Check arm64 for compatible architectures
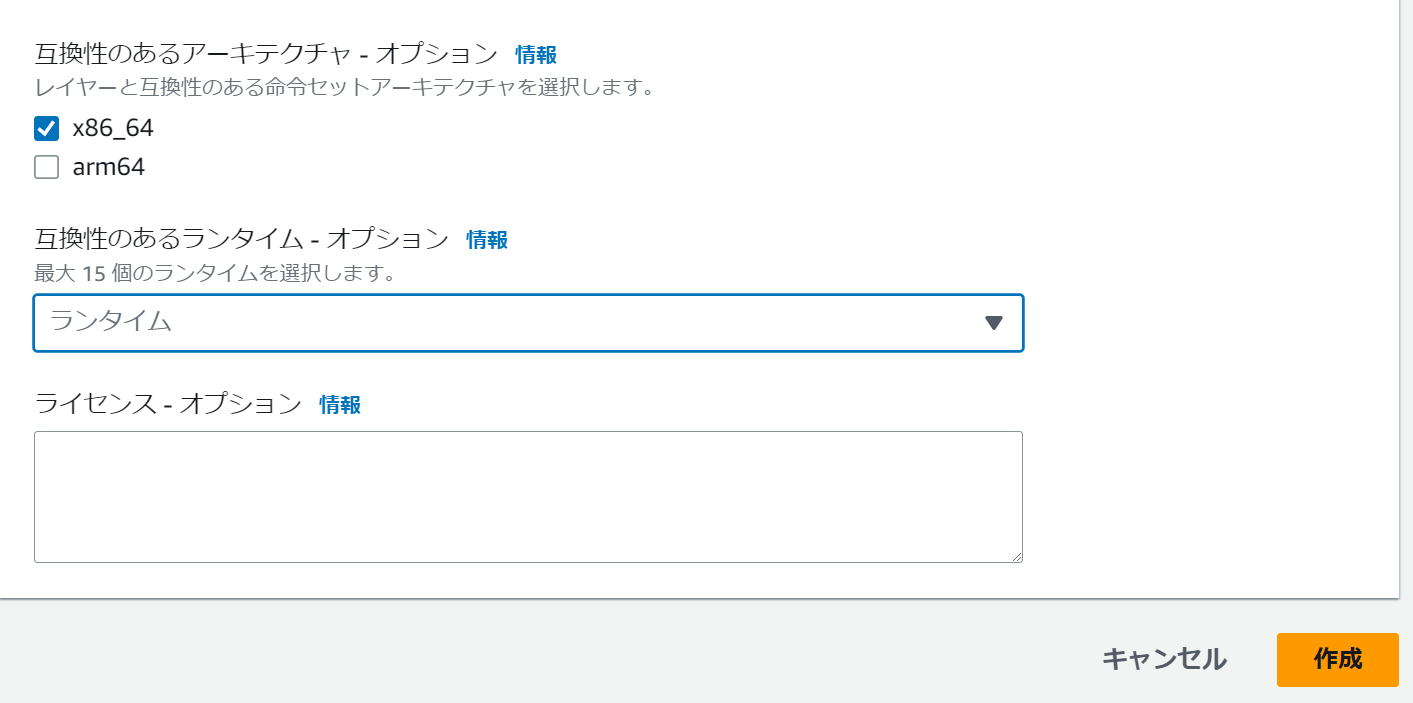The image size is (1413, 703). (45, 167)
